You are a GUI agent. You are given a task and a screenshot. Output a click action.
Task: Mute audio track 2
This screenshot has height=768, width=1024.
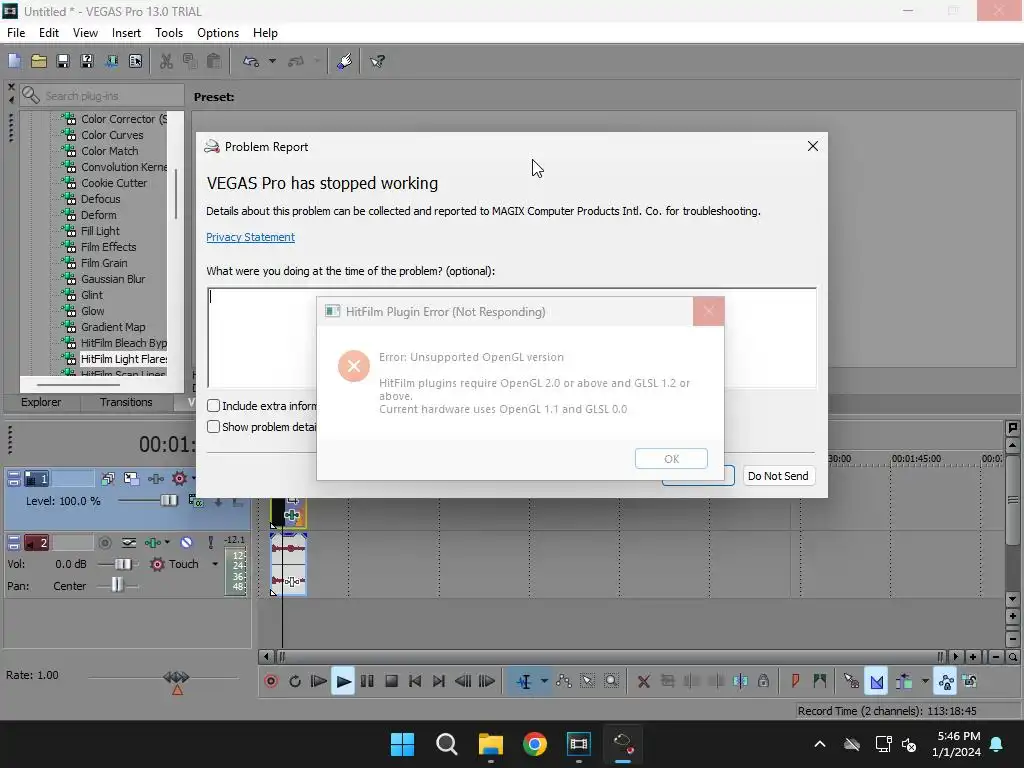[186, 543]
